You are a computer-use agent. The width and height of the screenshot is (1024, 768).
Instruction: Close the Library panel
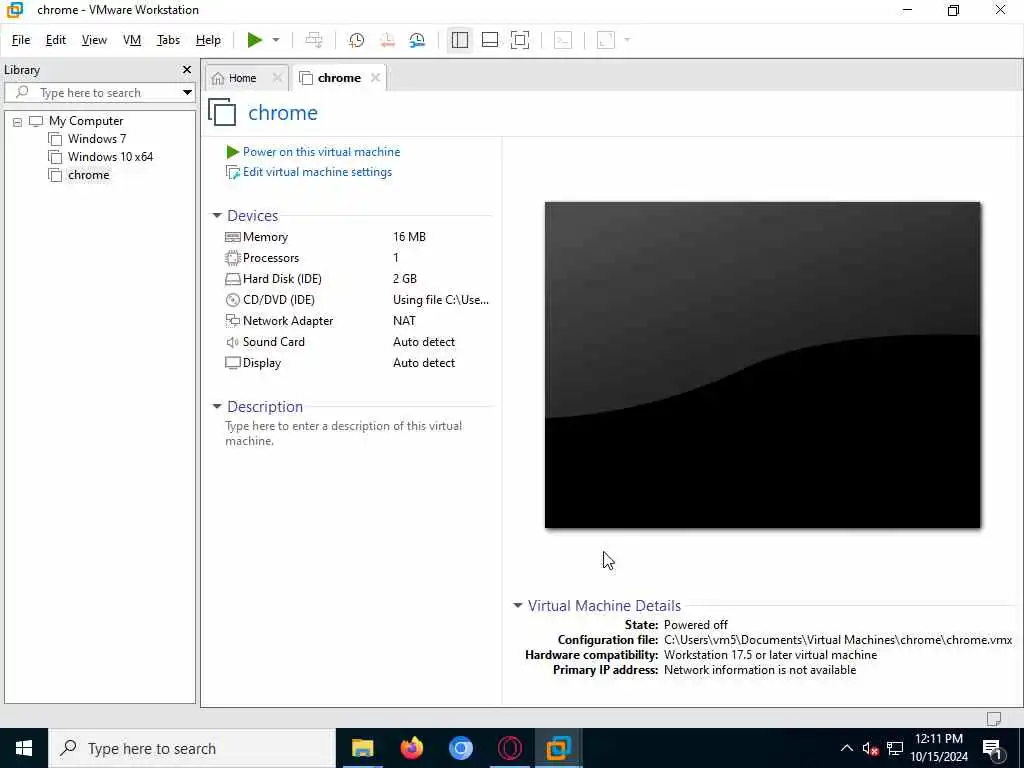[187, 70]
